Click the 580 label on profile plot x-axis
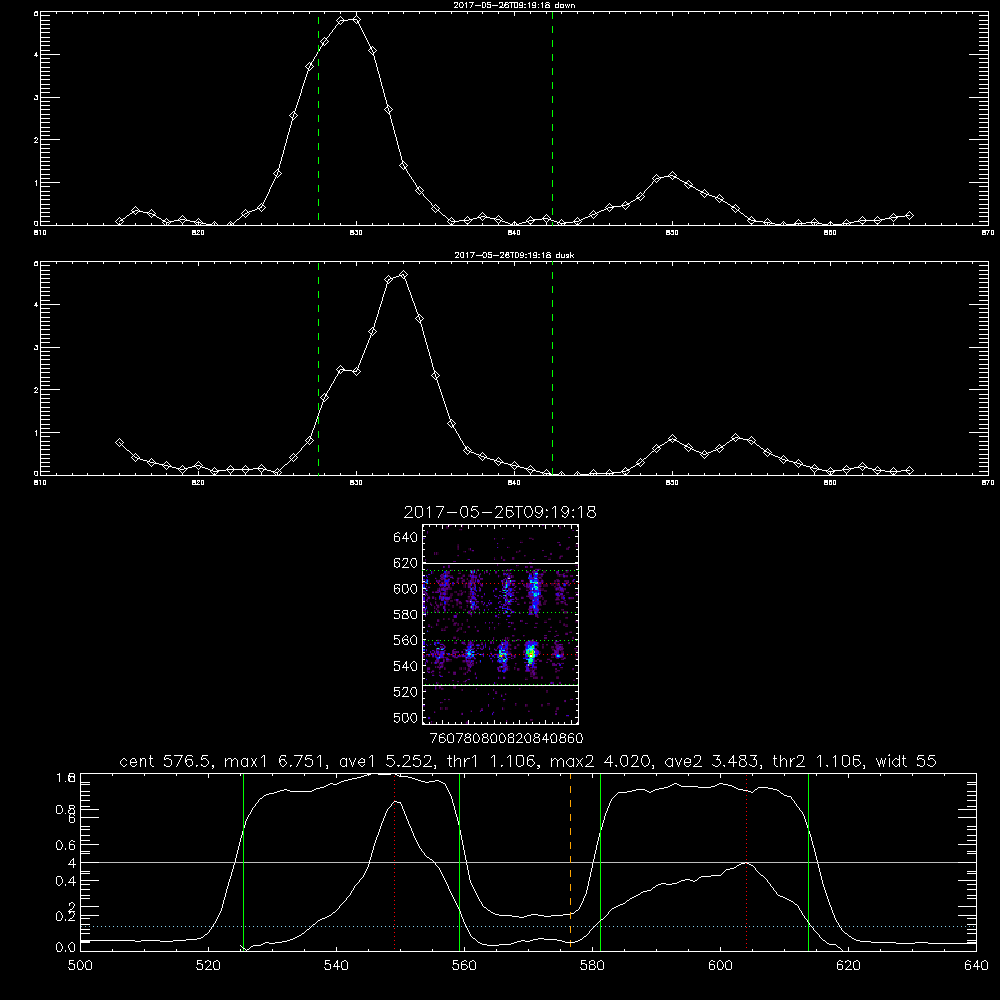The width and height of the screenshot is (1000, 1000). point(592,966)
